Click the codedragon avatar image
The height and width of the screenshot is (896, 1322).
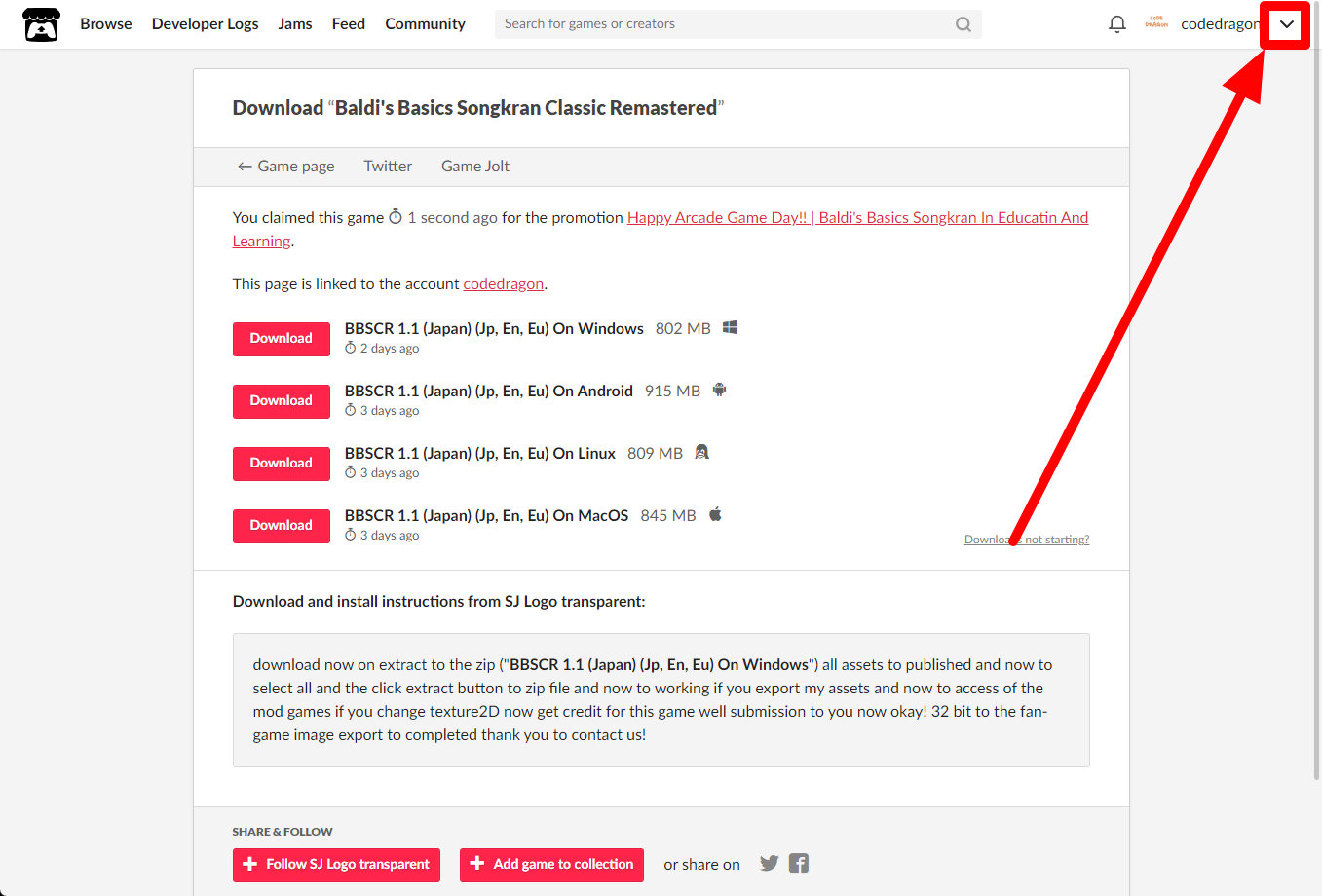(x=1156, y=23)
